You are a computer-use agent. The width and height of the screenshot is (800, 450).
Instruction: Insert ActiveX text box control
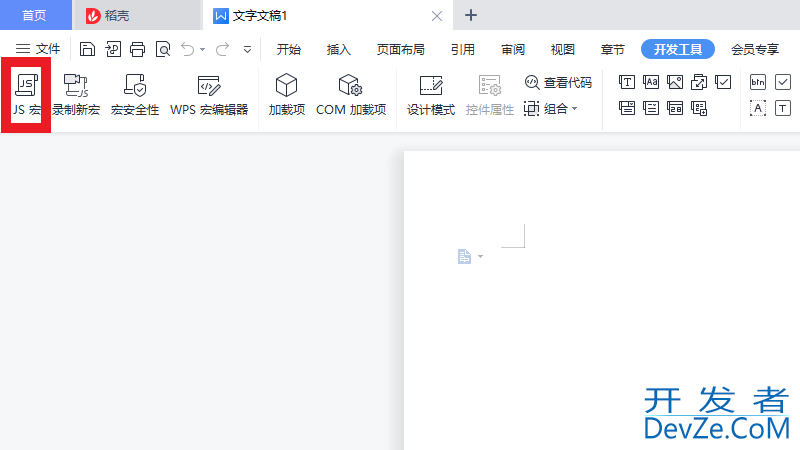coord(783,108)
